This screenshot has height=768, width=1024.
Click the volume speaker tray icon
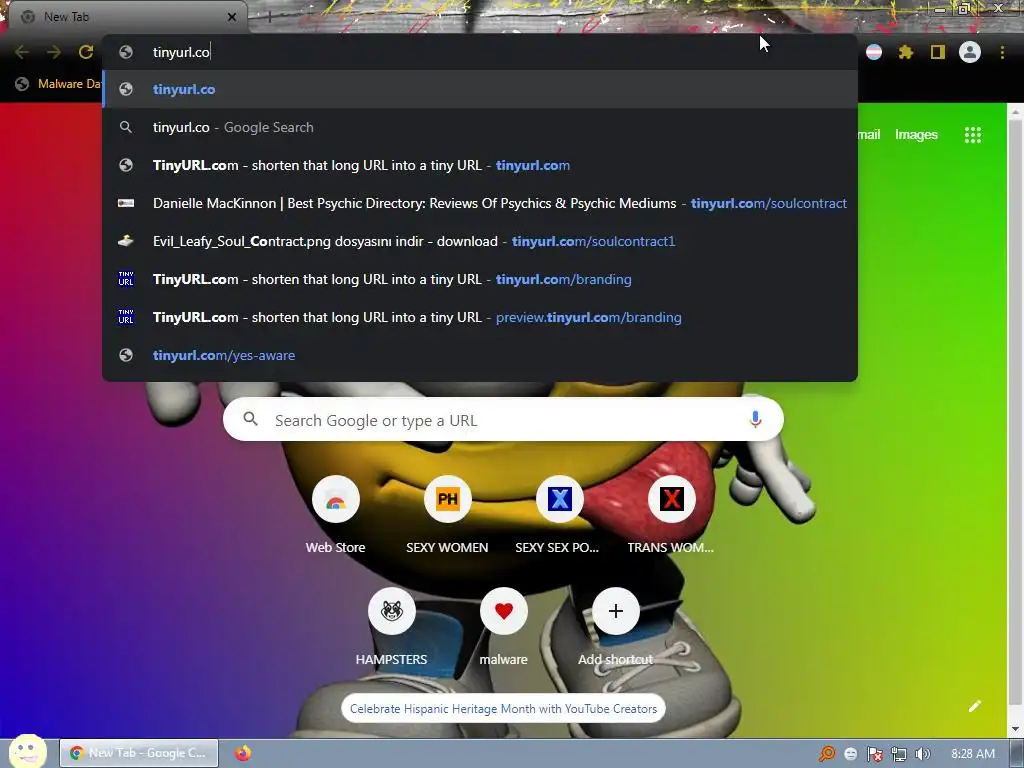point(922,754)
